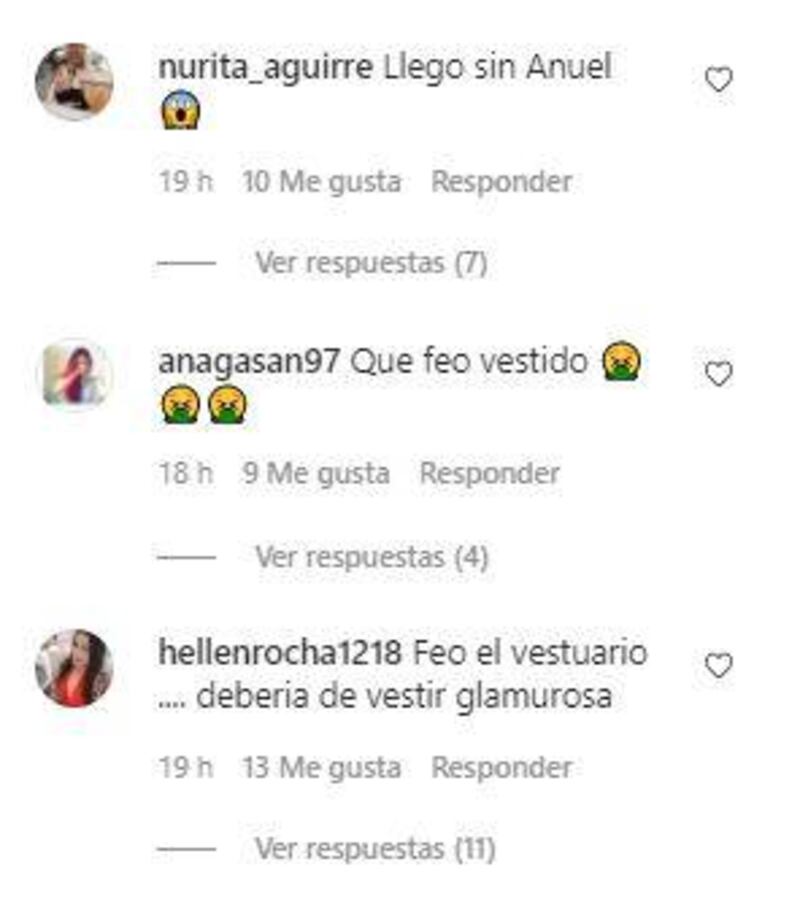Reply to hellenrocha1218's comment via Responder
800x902 pixels.
502,767
